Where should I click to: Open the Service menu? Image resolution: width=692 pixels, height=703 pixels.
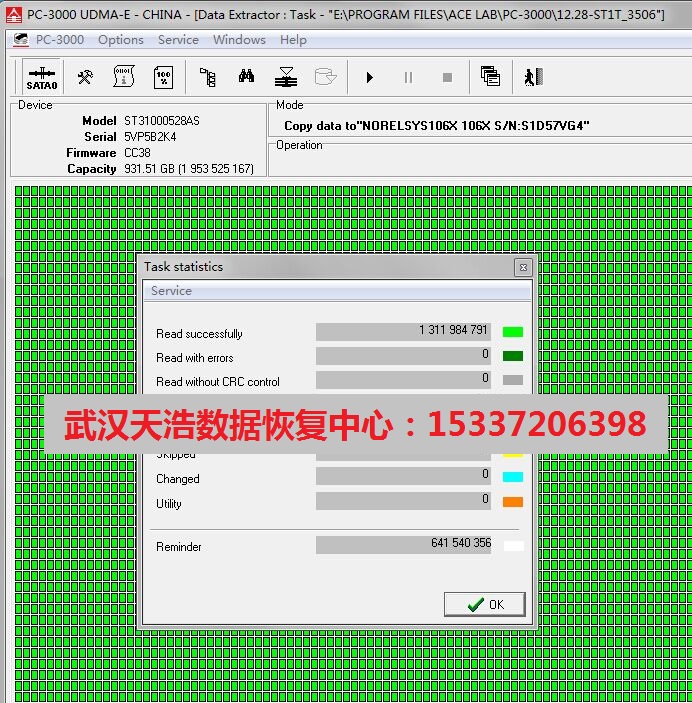click(x=178, y=40)
